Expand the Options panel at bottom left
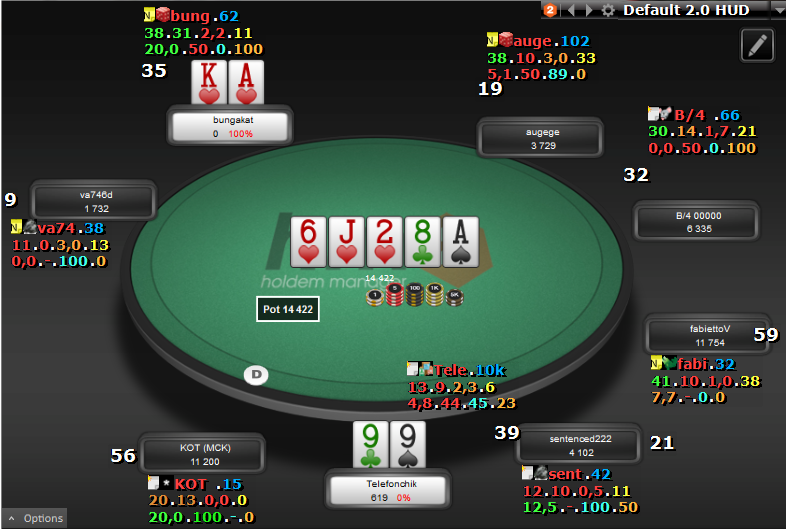Image resolution: width=786 pixels, height=529 pixels. (35, 518)
